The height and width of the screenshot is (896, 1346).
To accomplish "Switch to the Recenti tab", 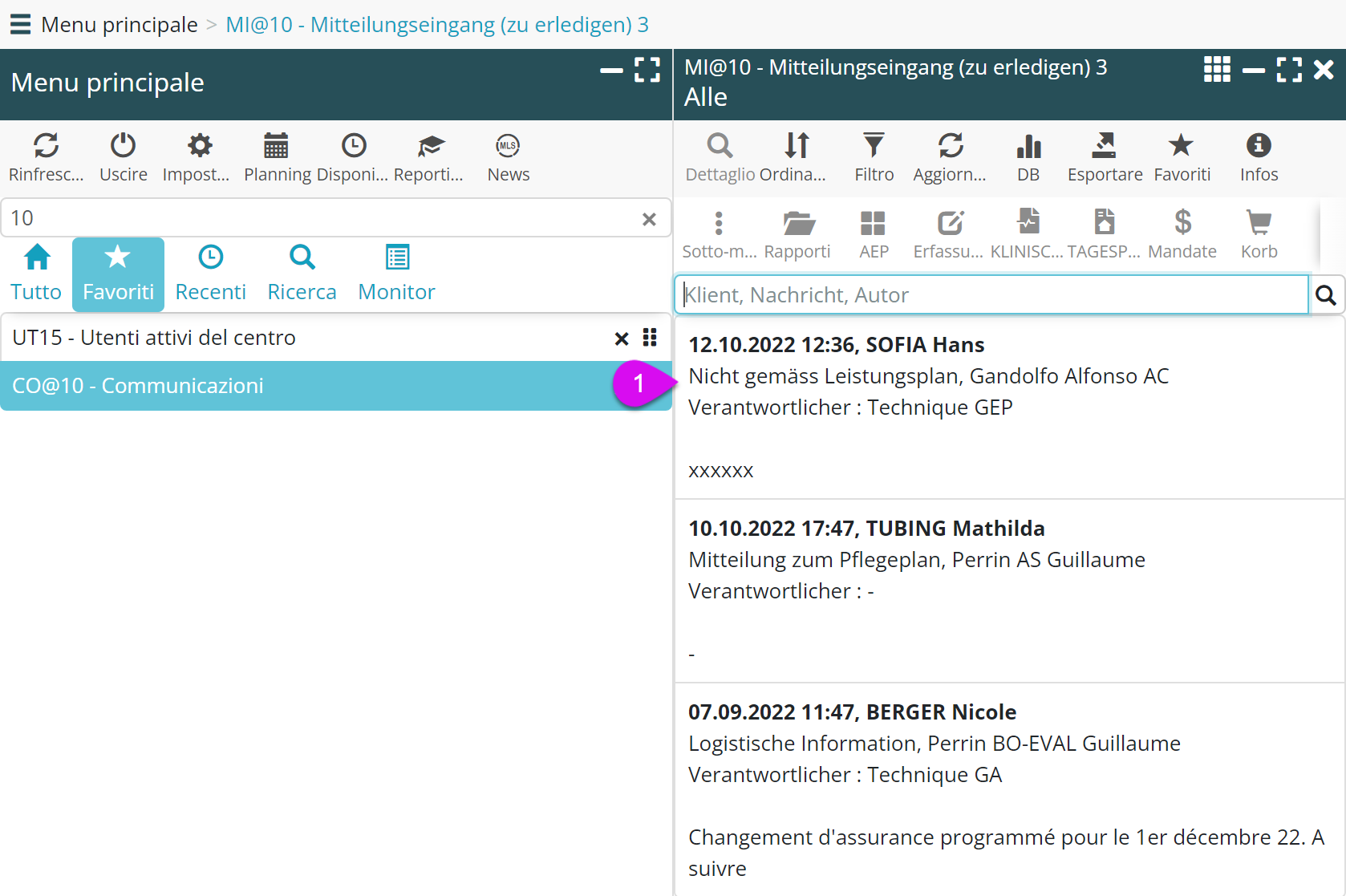I will [x=210, y=274].
